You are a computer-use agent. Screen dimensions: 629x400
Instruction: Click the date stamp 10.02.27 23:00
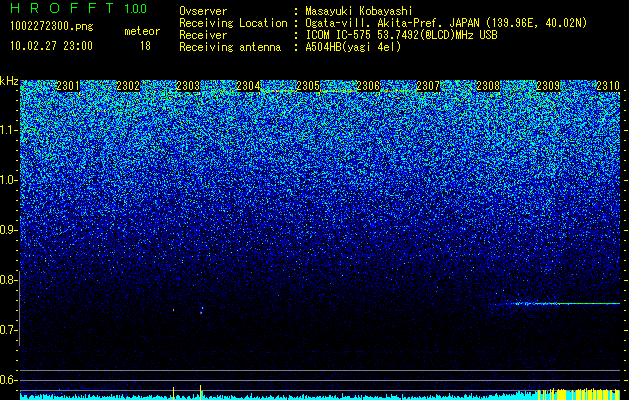coord(52,46)
